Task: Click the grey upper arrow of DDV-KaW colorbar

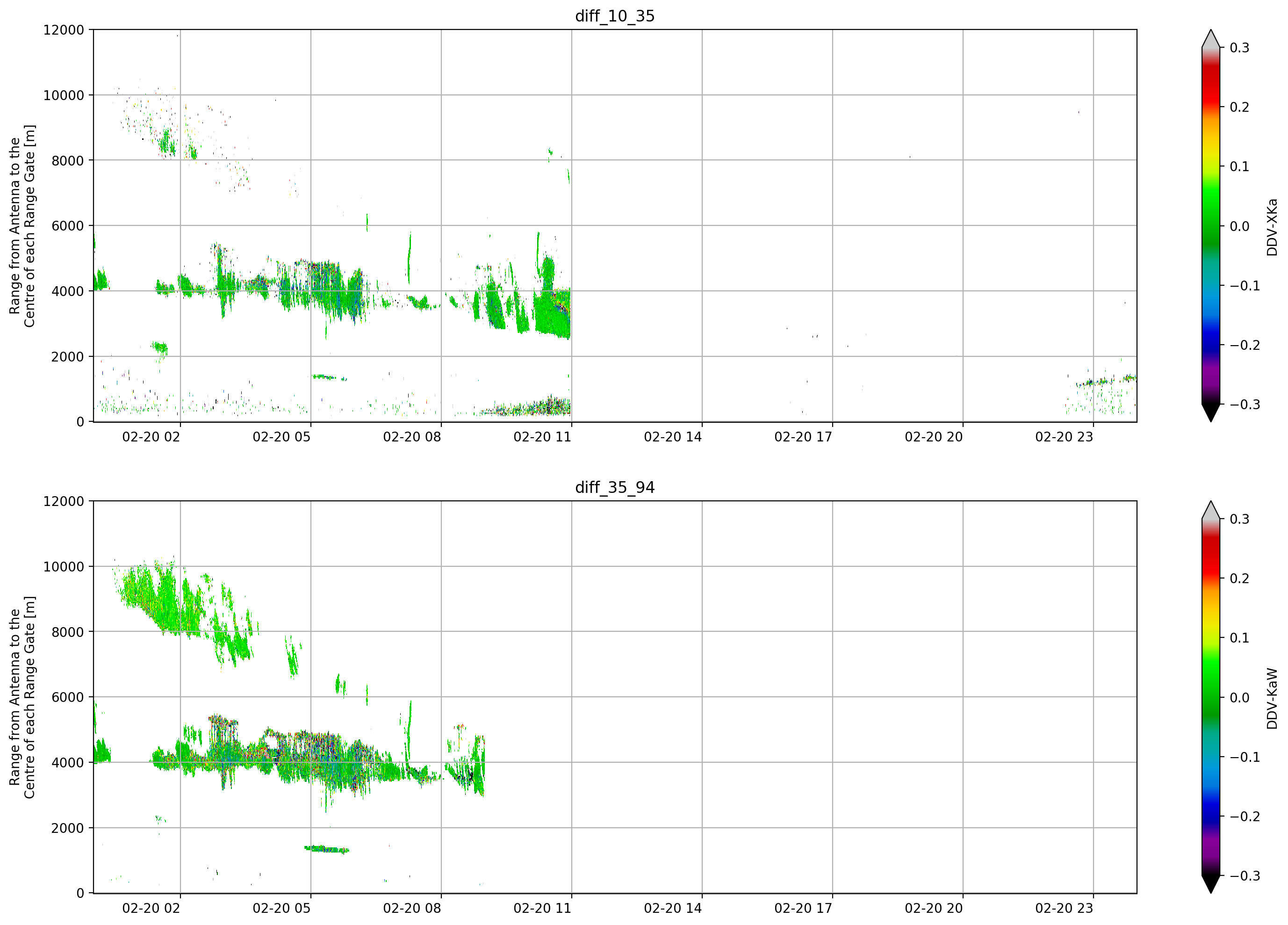Action: [x=1211, y=510]
